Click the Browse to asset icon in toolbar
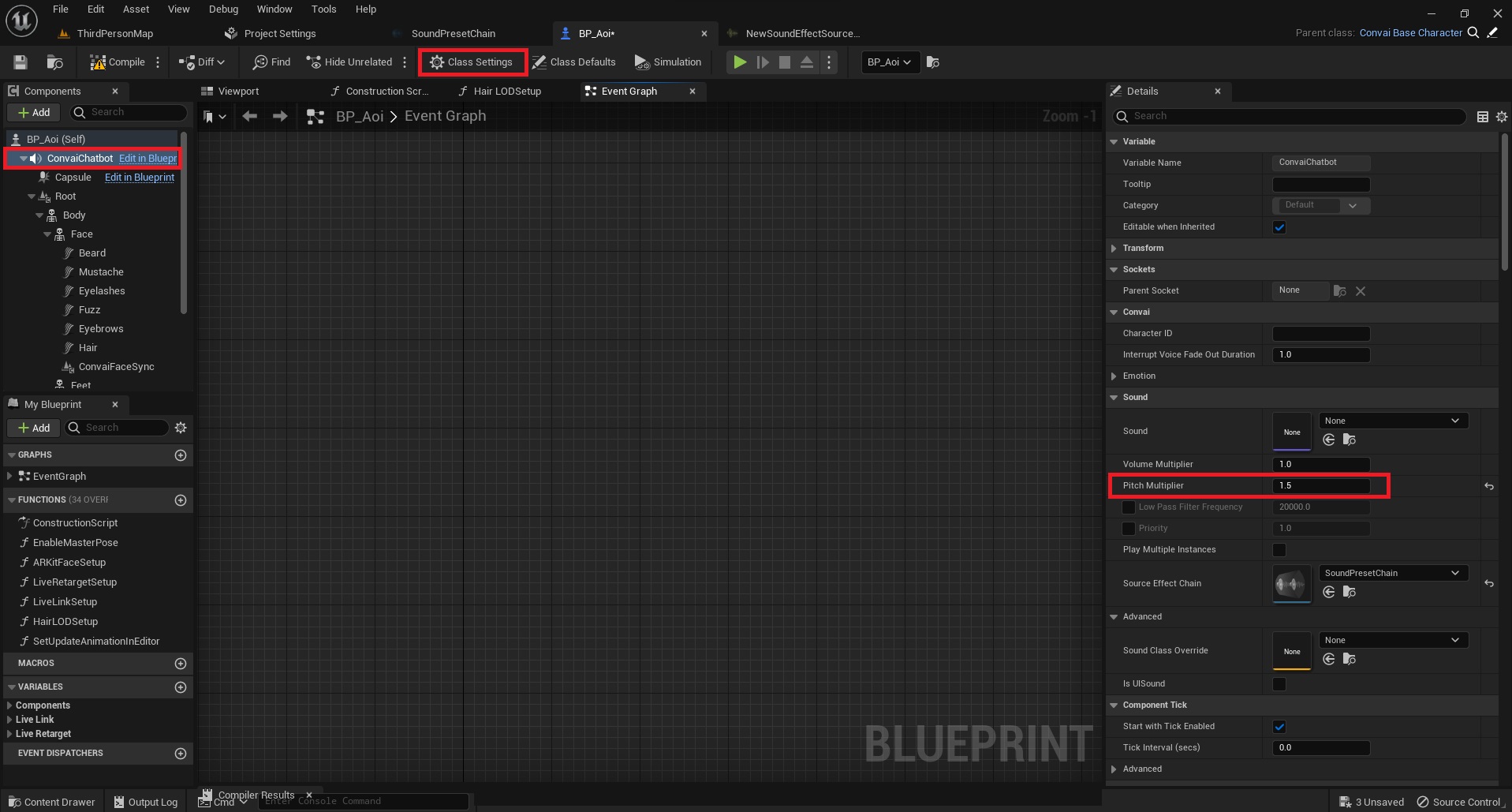The image size is (1512, 812). click(54, 62)
